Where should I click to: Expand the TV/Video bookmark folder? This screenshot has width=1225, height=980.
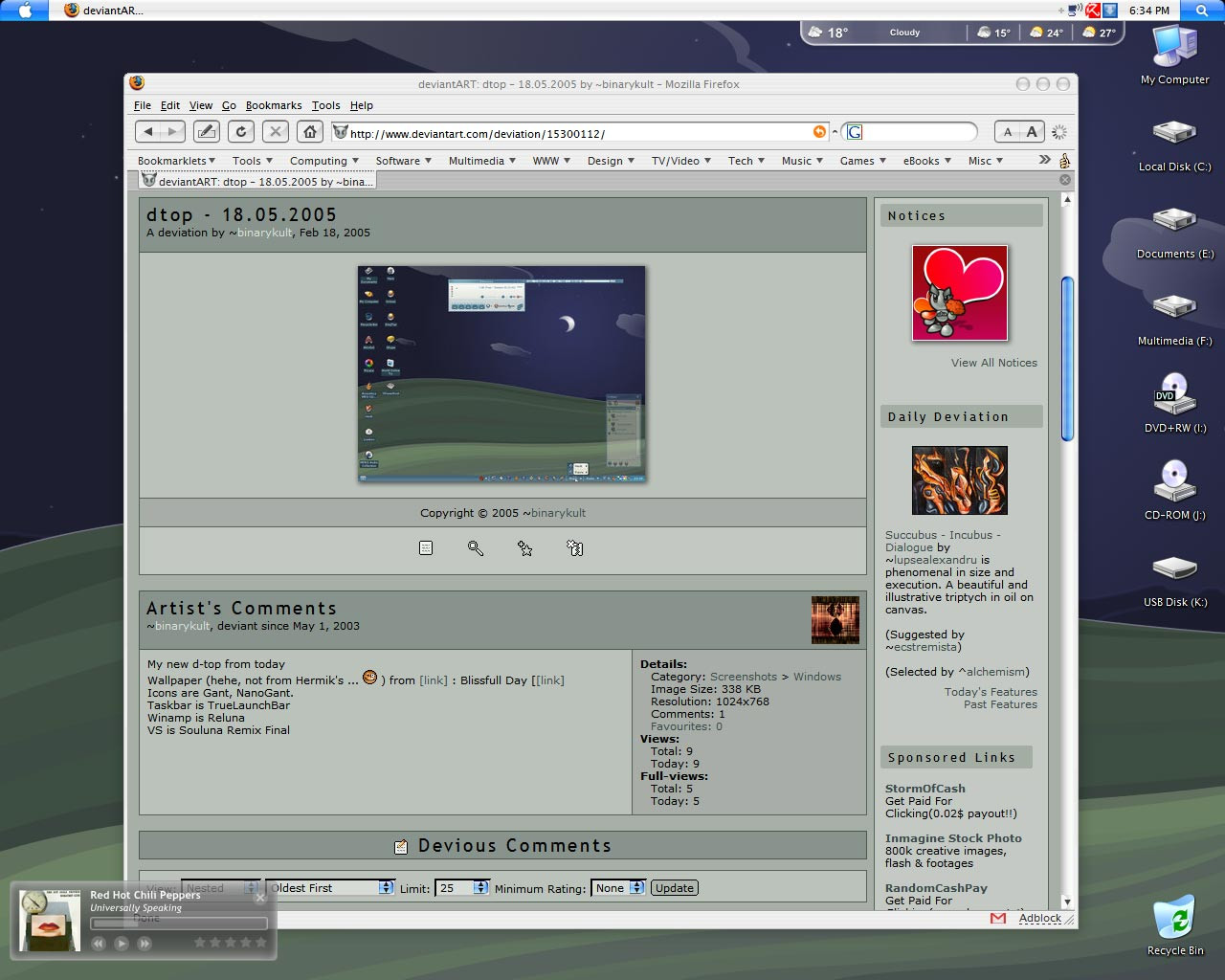pos(681,161)
